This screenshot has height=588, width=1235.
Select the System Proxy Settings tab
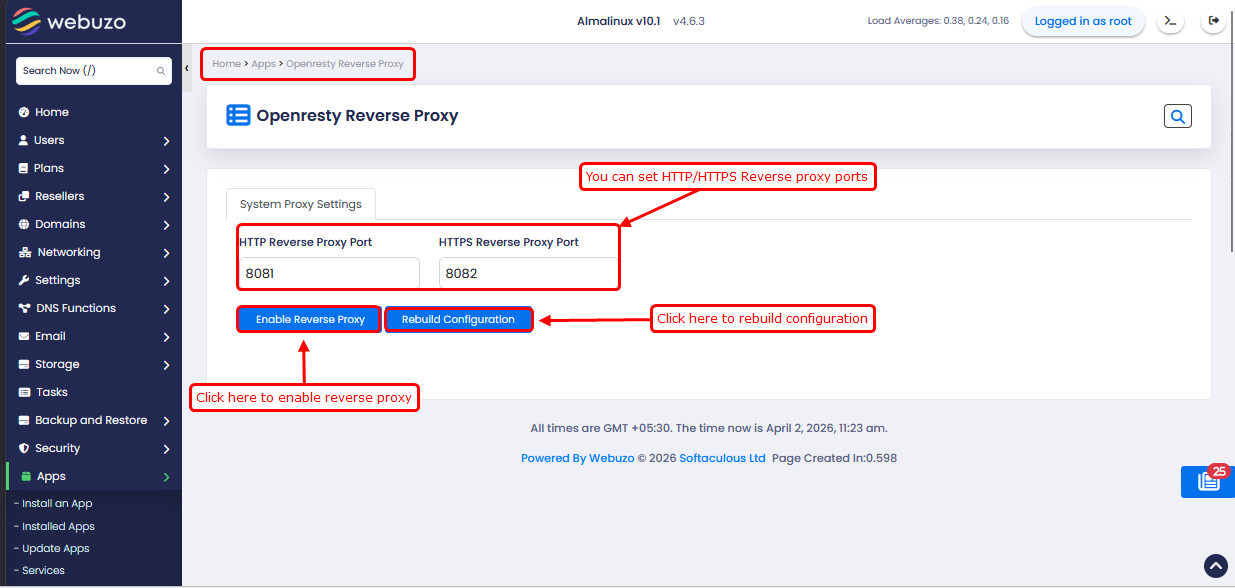point(300,204)
